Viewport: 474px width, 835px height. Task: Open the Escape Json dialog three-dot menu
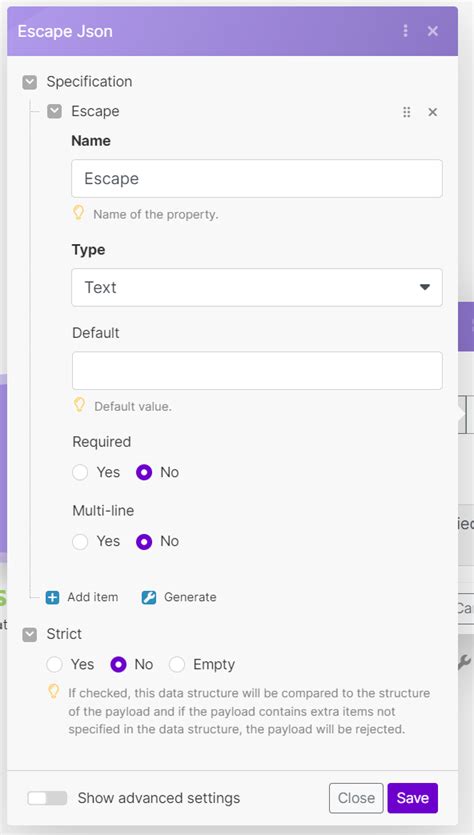point(406,31)
